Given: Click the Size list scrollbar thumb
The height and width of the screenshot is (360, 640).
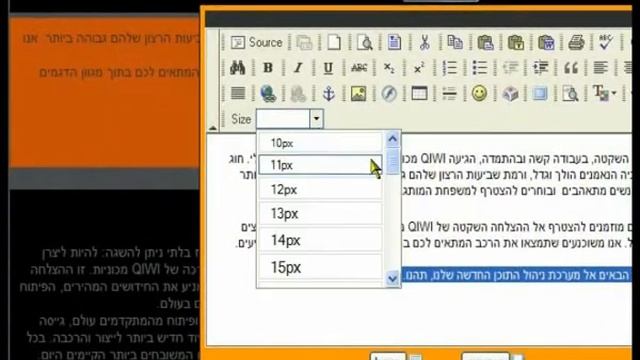Looking at the screenshot, I should click(393, 162).
